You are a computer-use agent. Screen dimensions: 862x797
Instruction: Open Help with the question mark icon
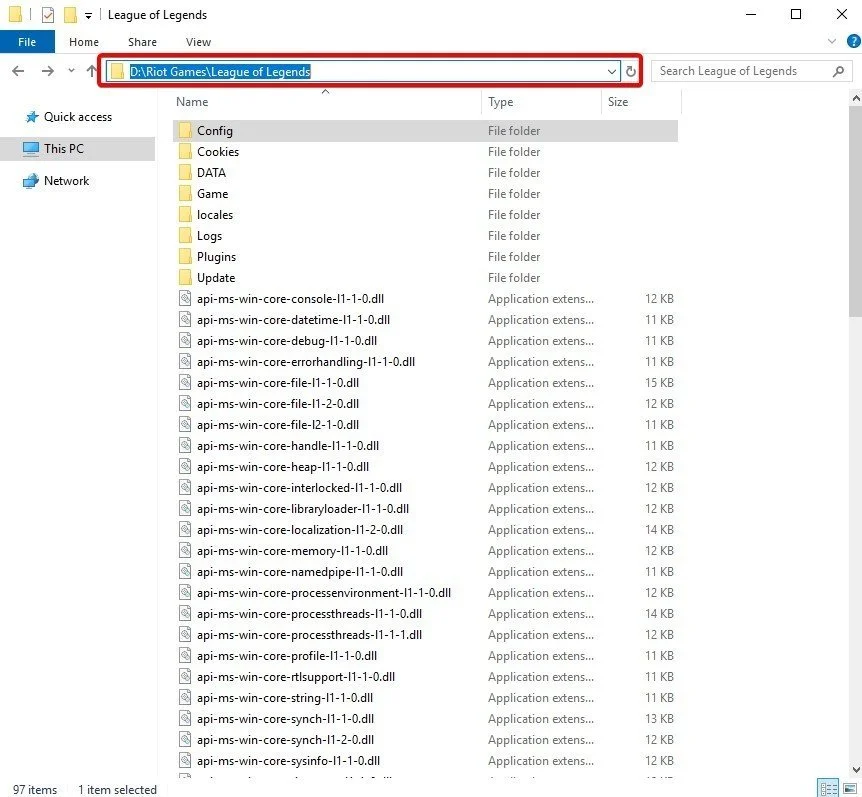click(854, 41)
